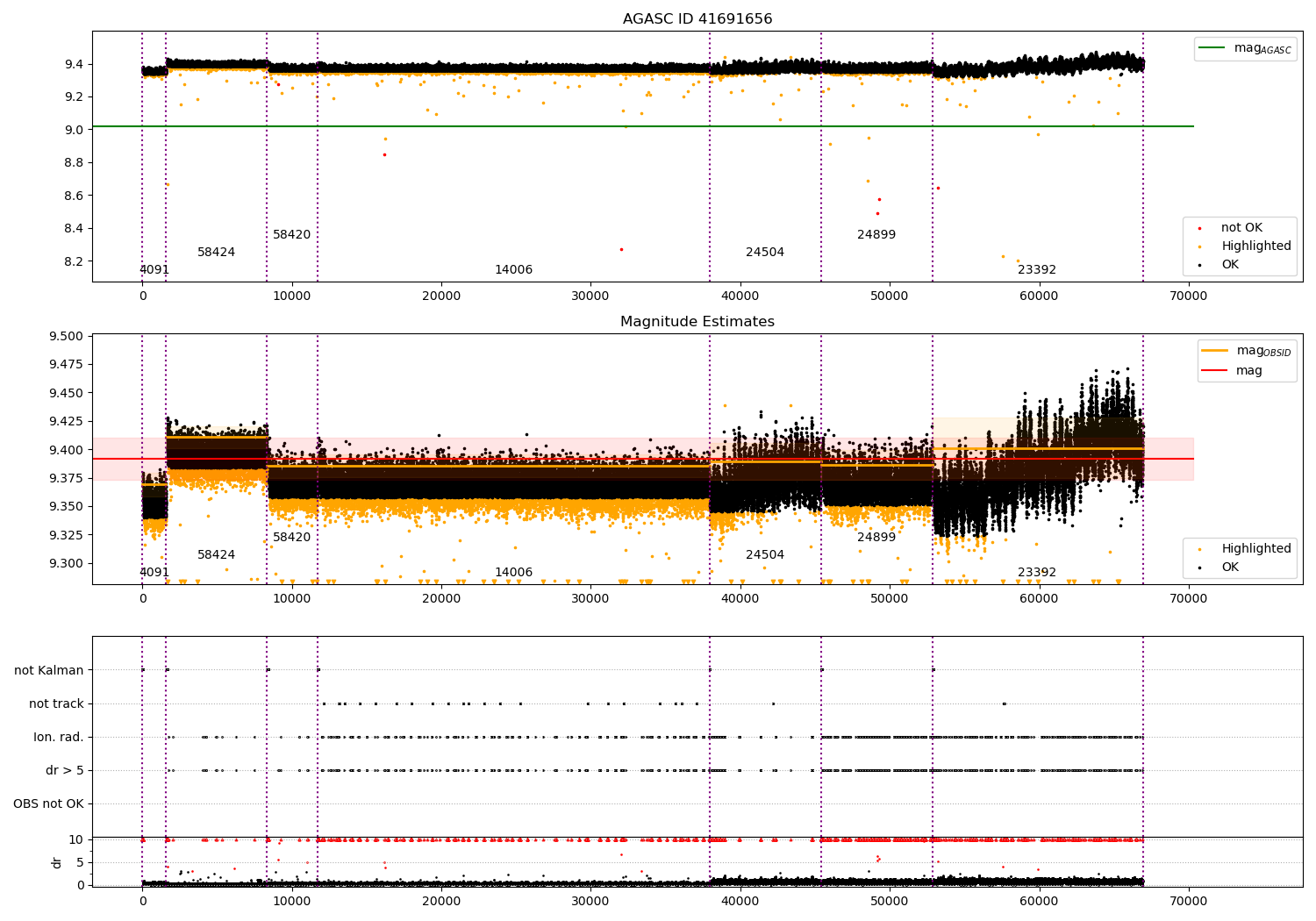Click the obsid label 24504 in the middle plot
The width and height of the screenshot is (1316, 921).
click(765, 555)
